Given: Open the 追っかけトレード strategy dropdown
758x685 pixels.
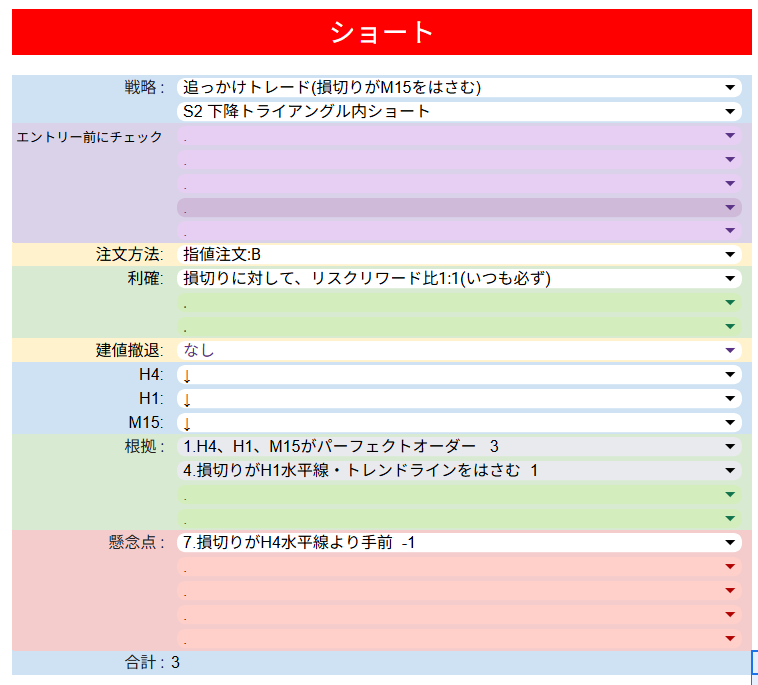Looking at the screenshot, I should (x=729, y=88).
